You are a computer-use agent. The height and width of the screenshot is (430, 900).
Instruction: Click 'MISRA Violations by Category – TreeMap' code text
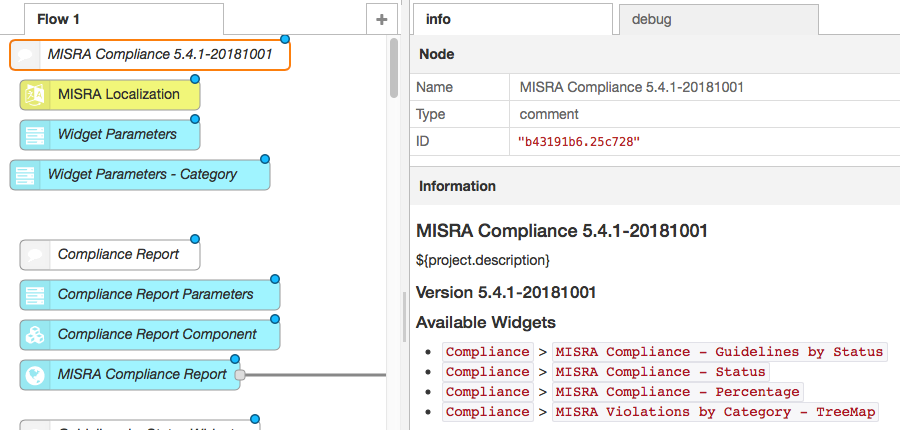715,412
